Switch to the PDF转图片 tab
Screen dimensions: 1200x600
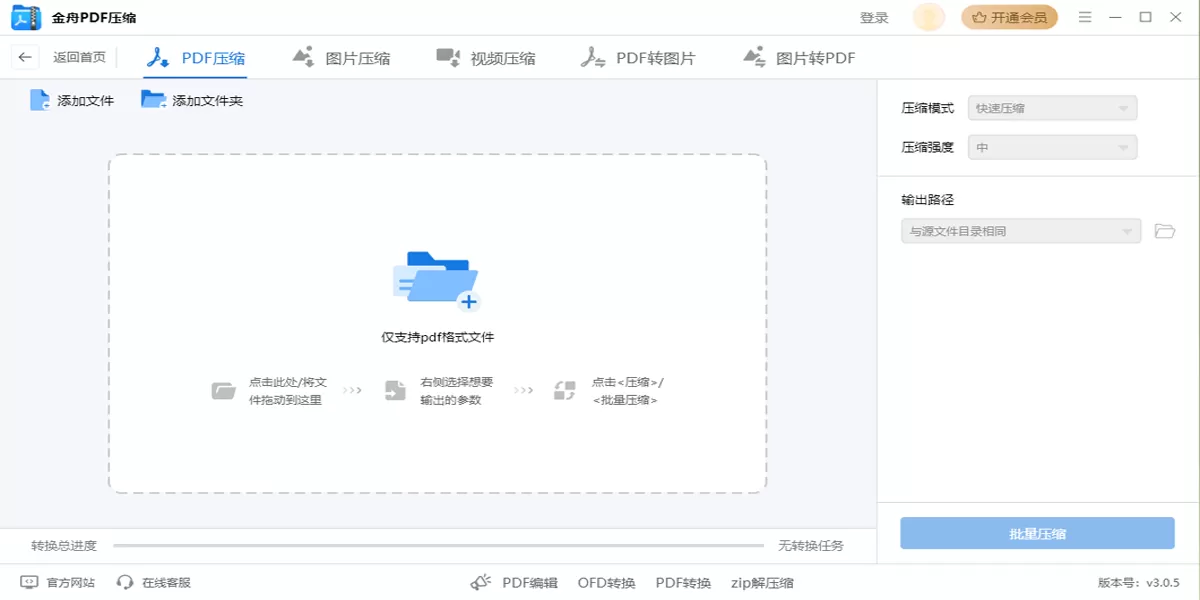(x=638, y=58)
